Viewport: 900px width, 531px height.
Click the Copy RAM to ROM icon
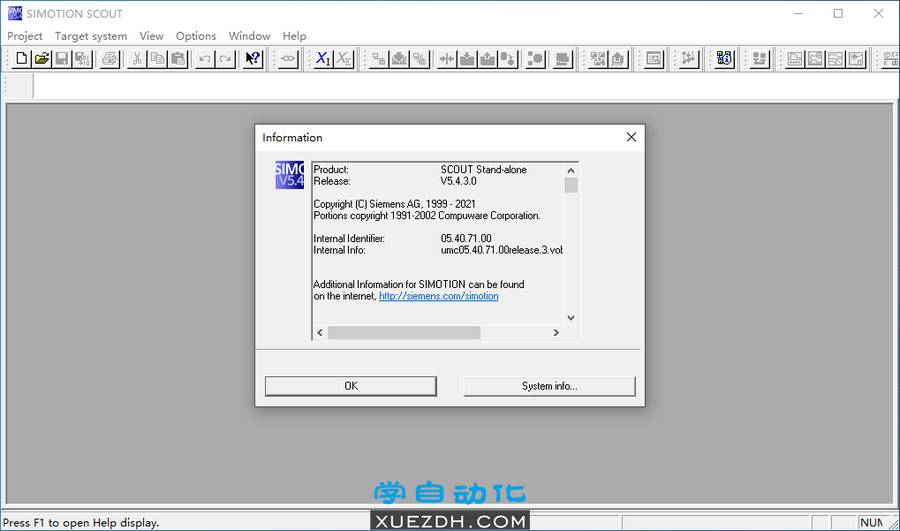509,59
